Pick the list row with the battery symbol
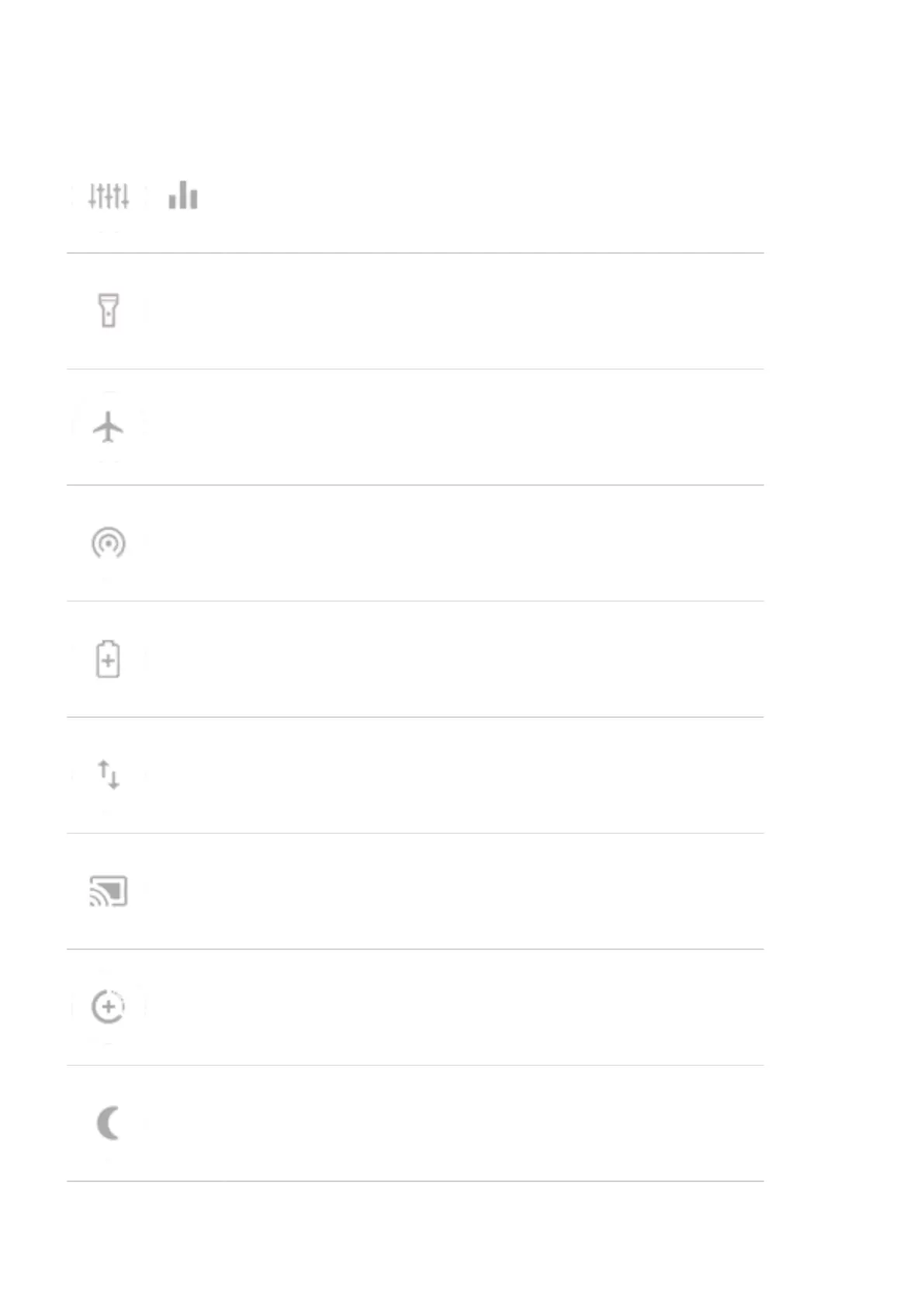 (x=415, y=659)
